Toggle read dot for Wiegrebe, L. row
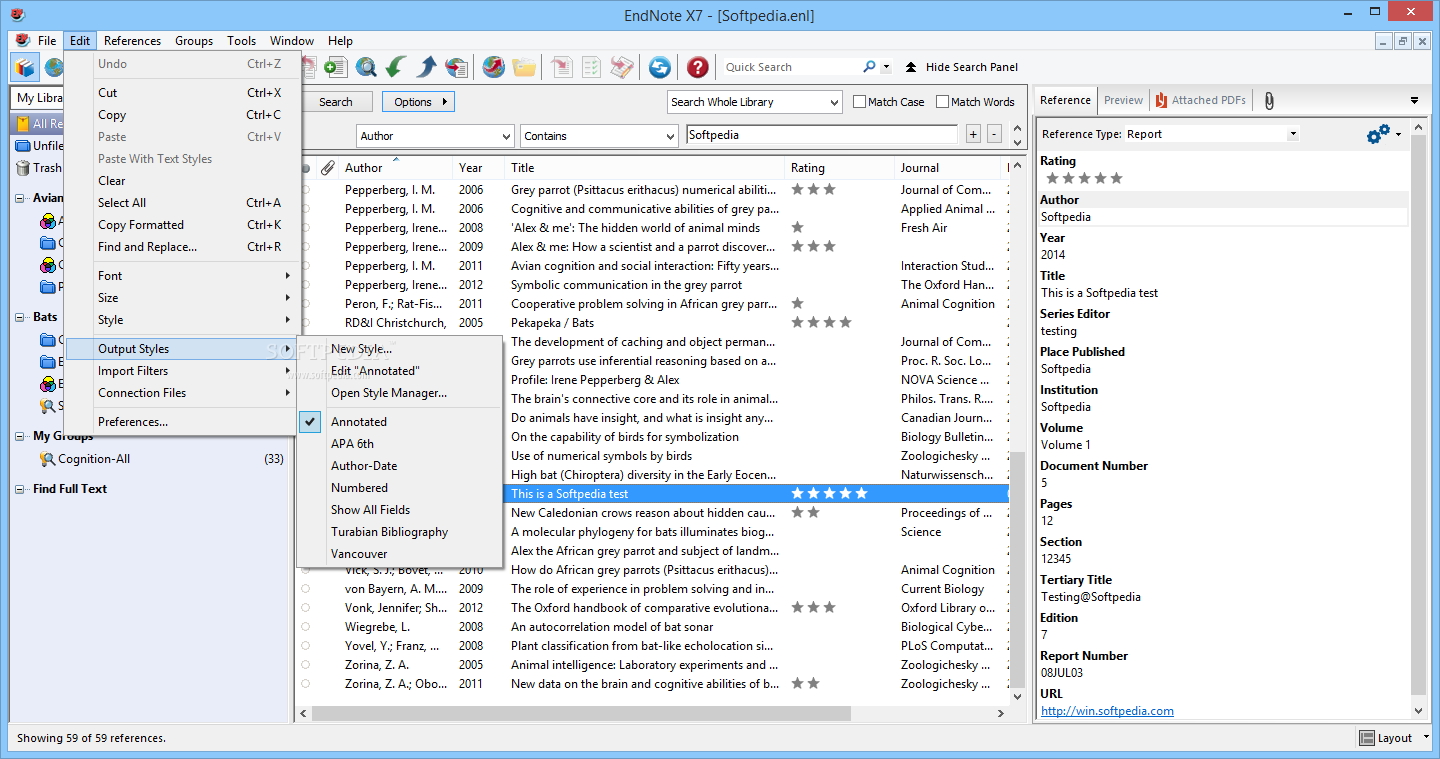 pos(306,627)
